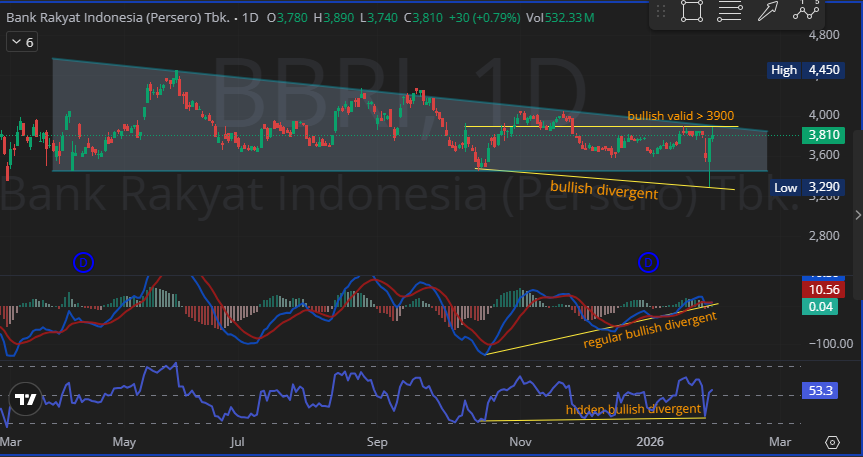863x457 pixels.
Task: Click the C3,810 close value
Action: click(423, 18)
